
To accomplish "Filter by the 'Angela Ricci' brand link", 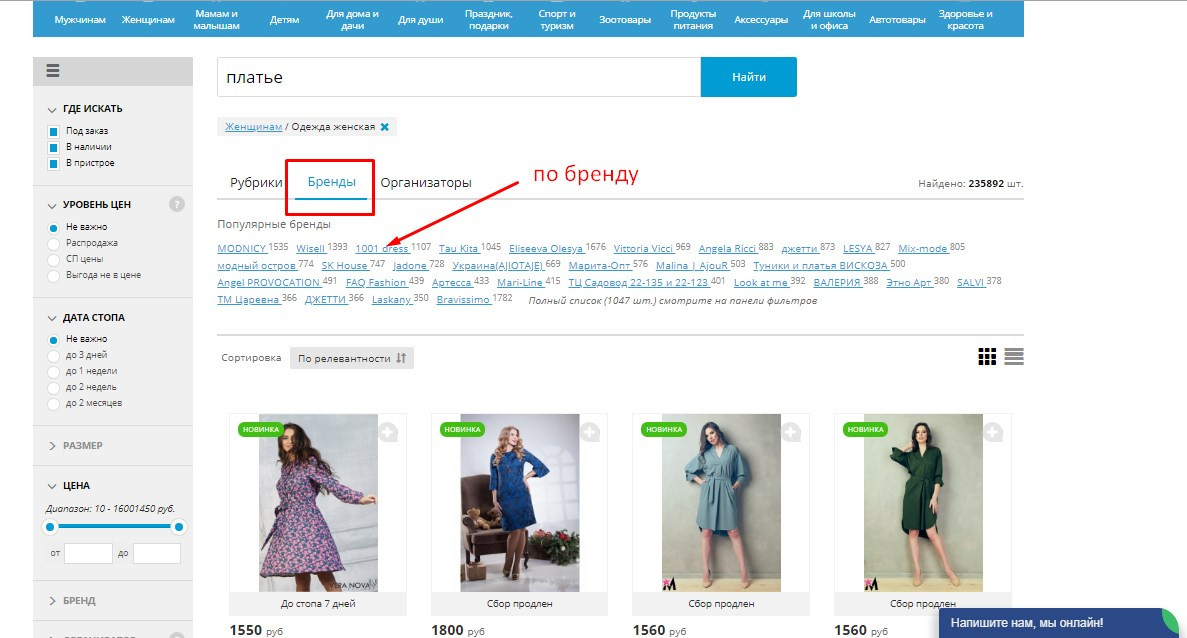I will [727, 249].
